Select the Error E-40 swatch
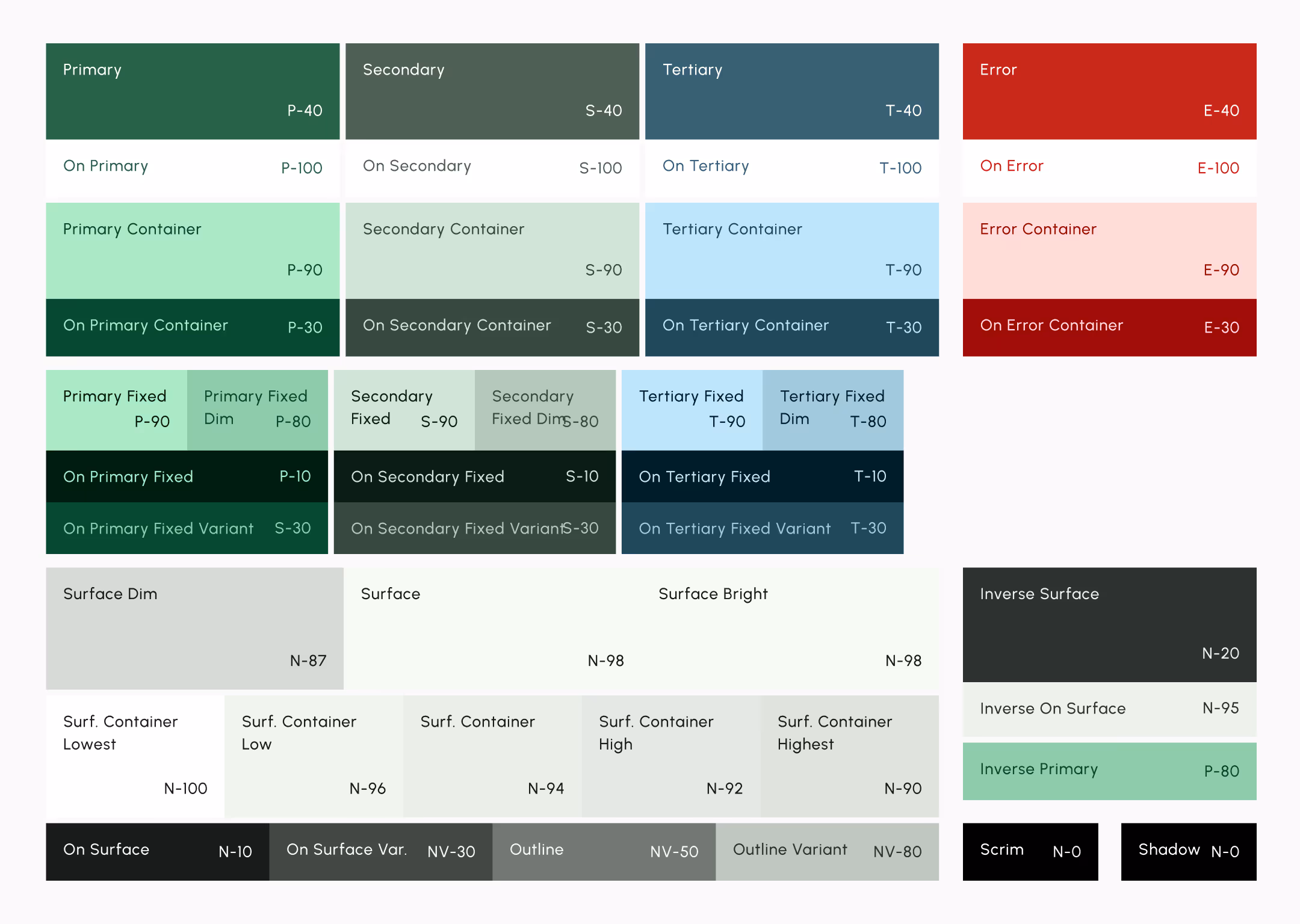Screen dimensions: 1300x924 1109,90
